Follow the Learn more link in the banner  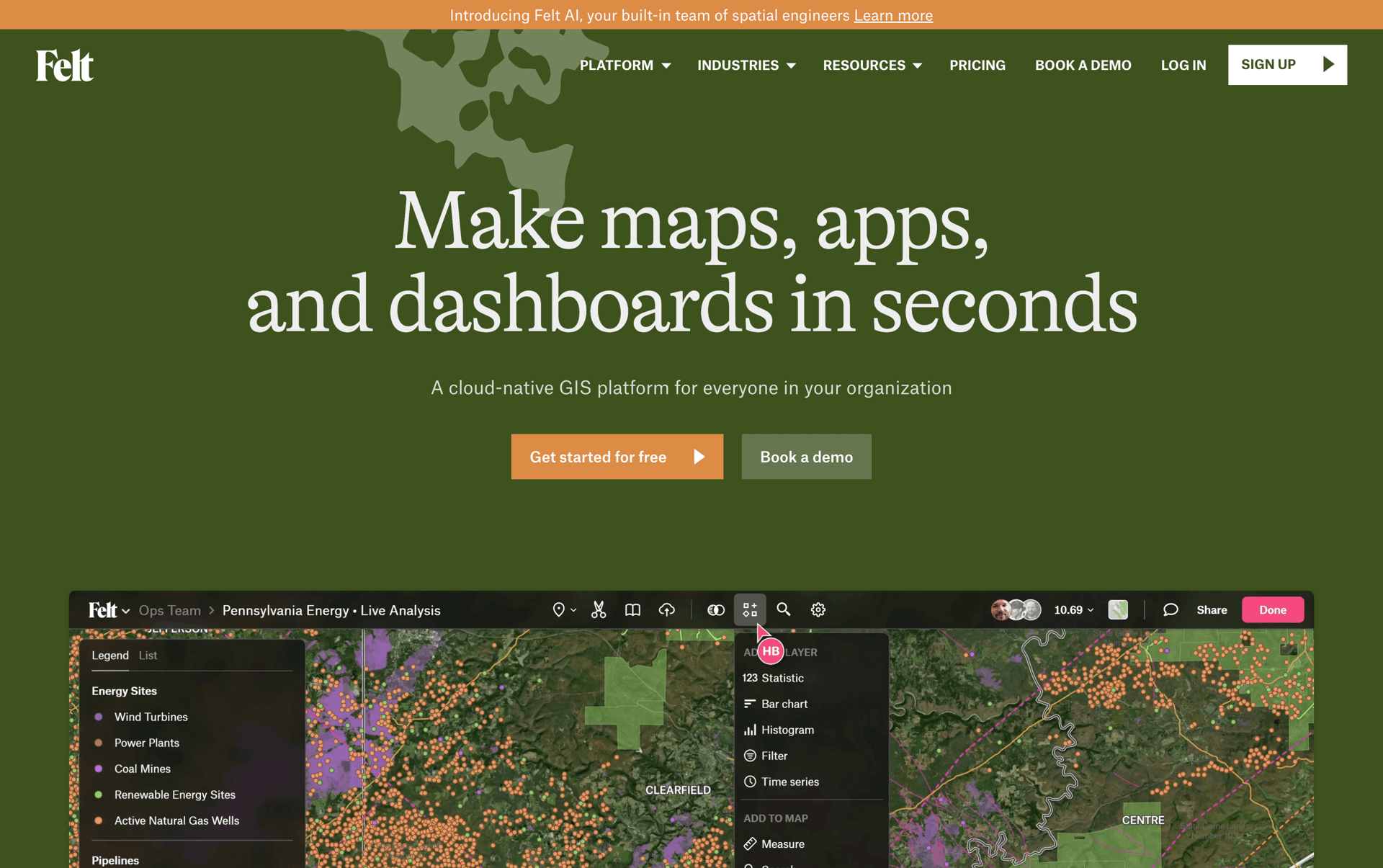tap(893, 15)
